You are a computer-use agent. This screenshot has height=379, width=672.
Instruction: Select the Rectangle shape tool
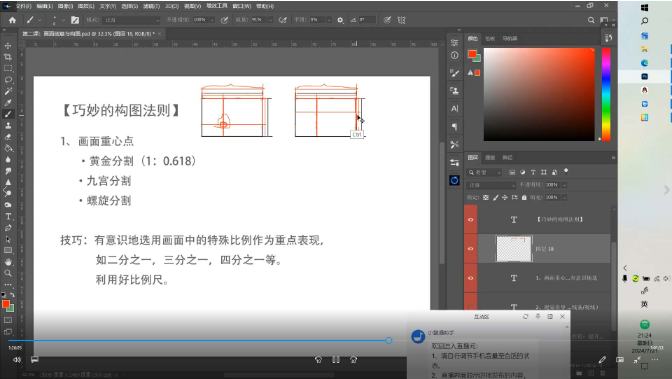click(8, 250)
